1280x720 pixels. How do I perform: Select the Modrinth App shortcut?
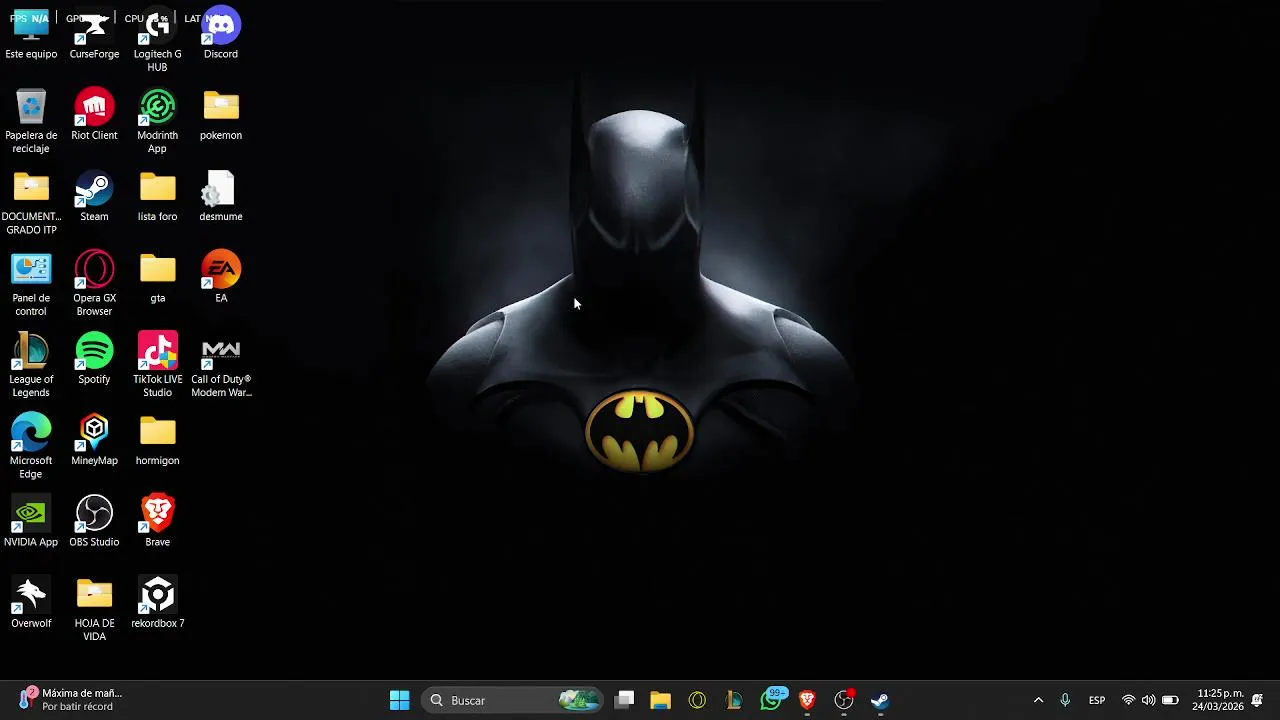click(157, 121)
